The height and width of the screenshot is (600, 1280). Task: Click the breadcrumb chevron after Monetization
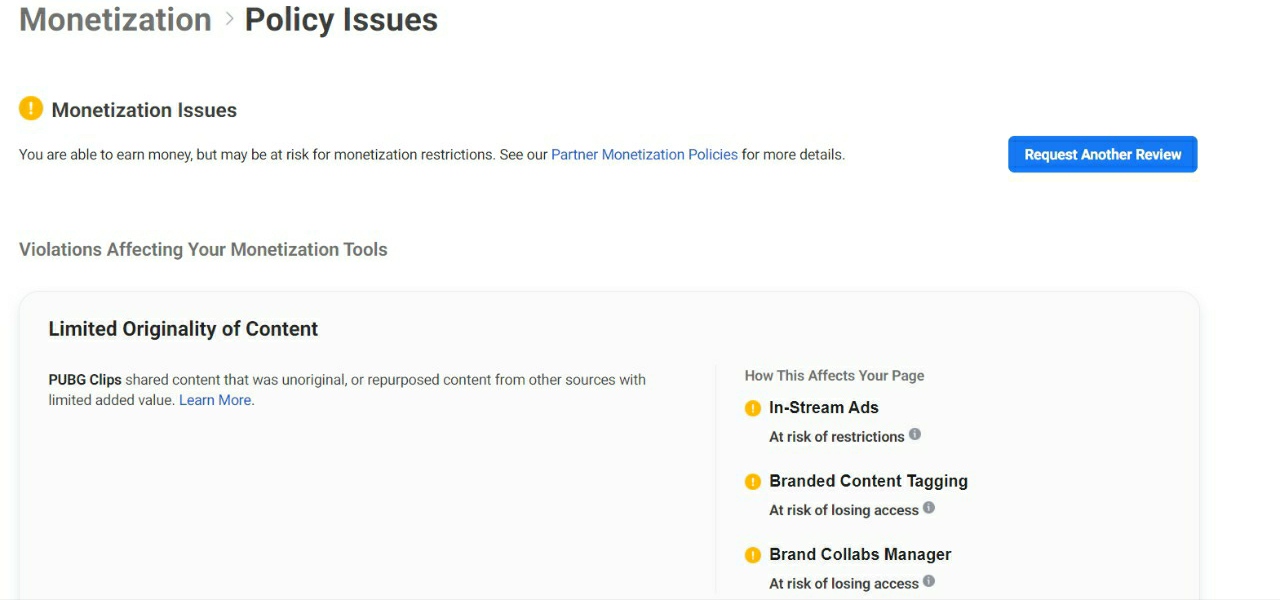(228, 20)
